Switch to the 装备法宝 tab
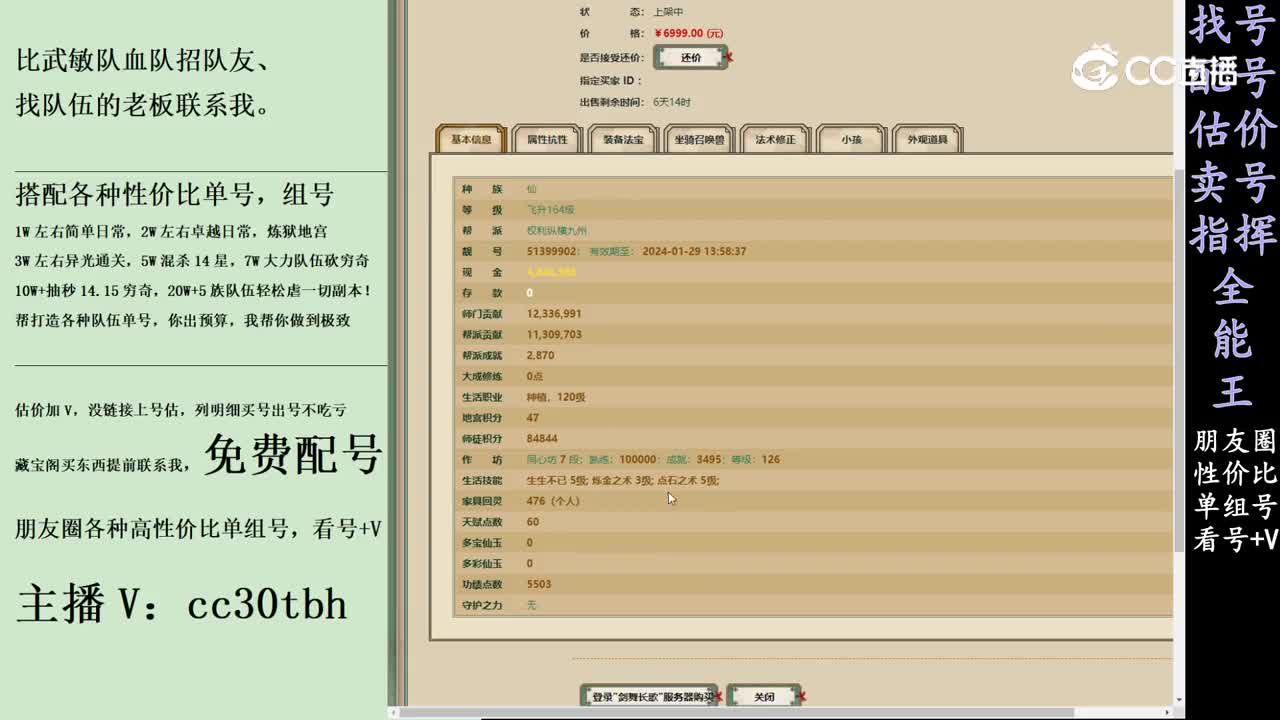The image size is (1280, 720). 623,140
